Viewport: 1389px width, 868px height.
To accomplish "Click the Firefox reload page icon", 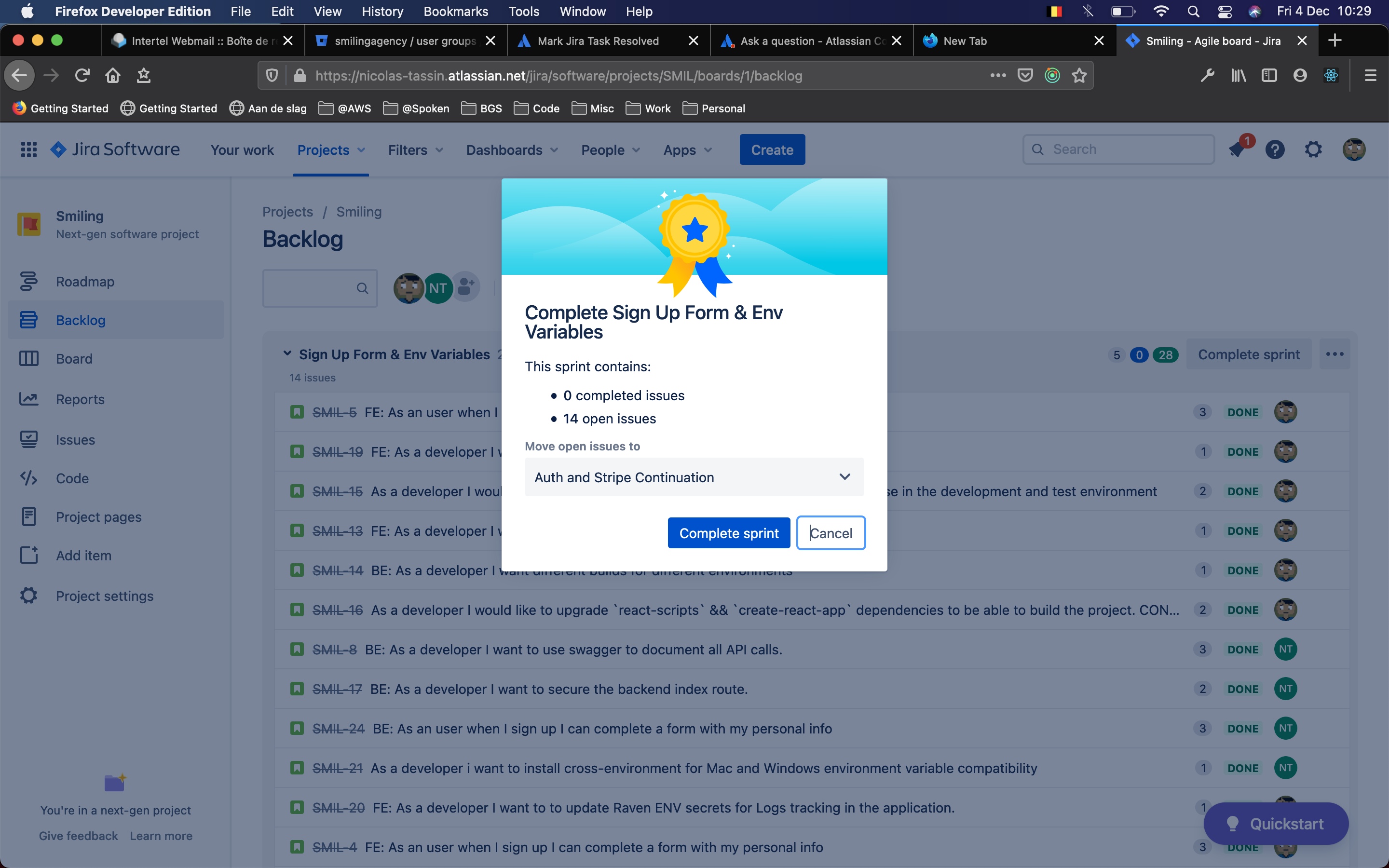I will click(x=82, y=75).
